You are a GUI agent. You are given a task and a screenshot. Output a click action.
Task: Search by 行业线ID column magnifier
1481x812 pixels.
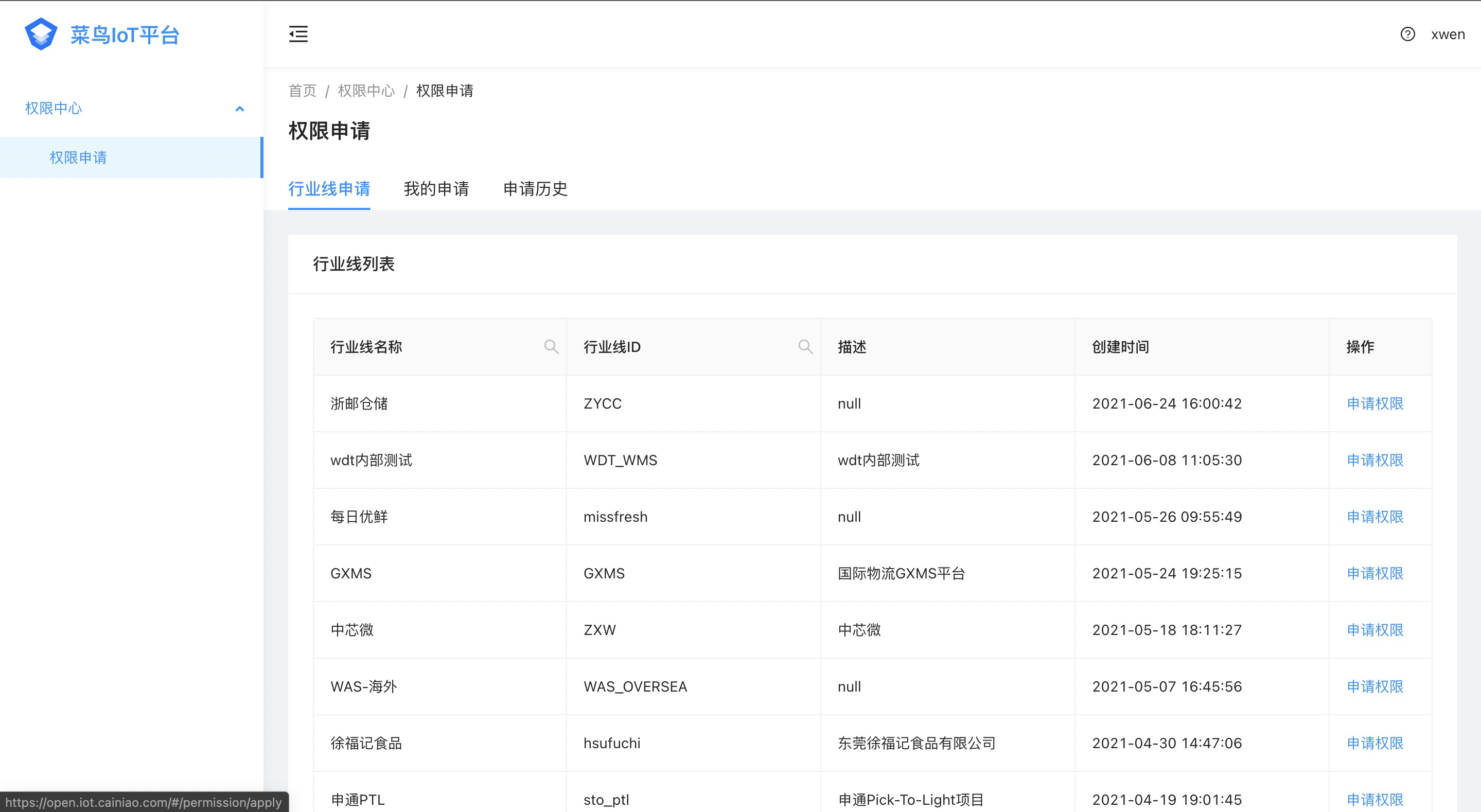pos(805,347)
